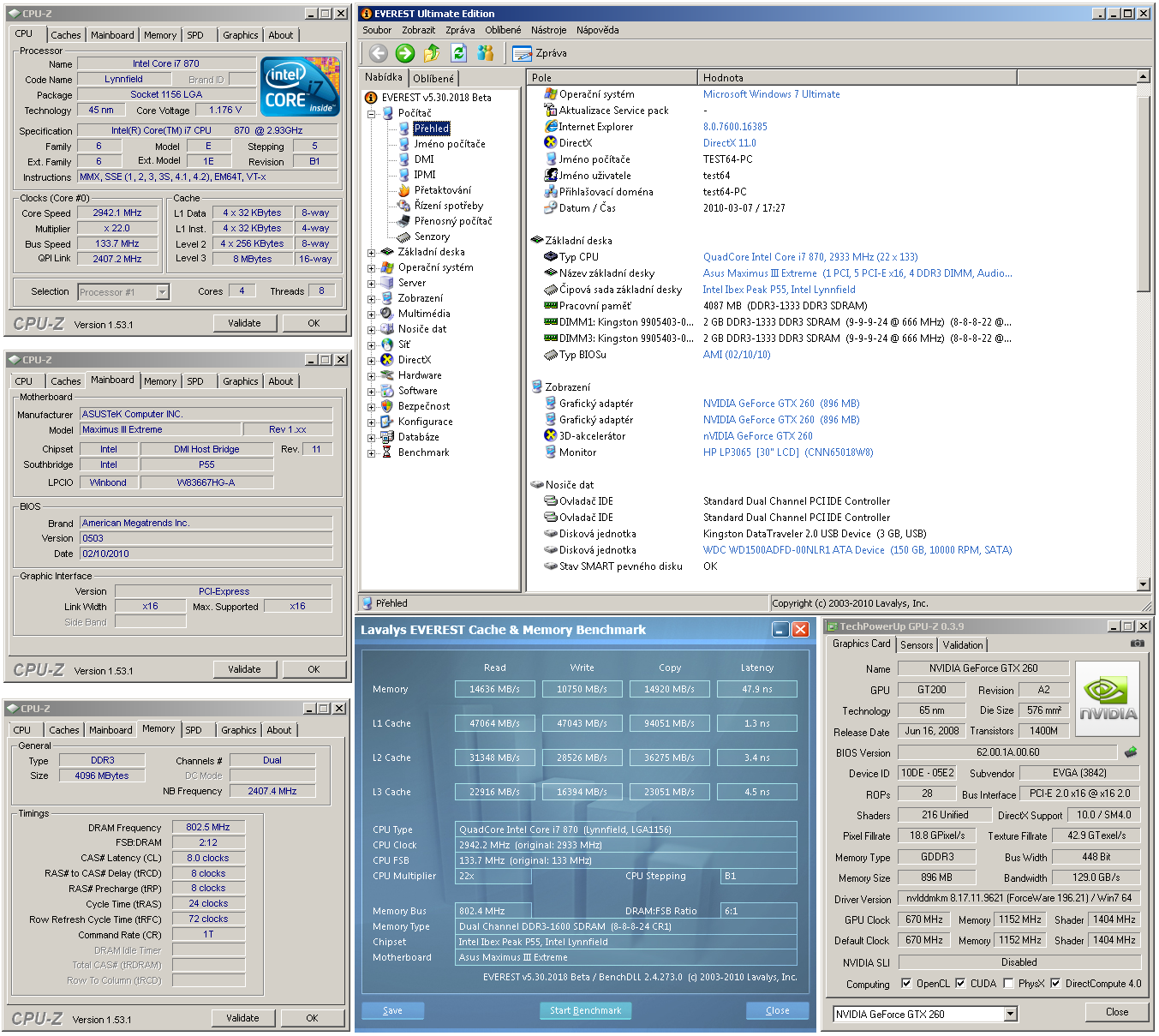This screenshot has height=1036, width=1159.
Task: Click the GPU-Z screenshot camera icon
Action: coord(1137,643)
